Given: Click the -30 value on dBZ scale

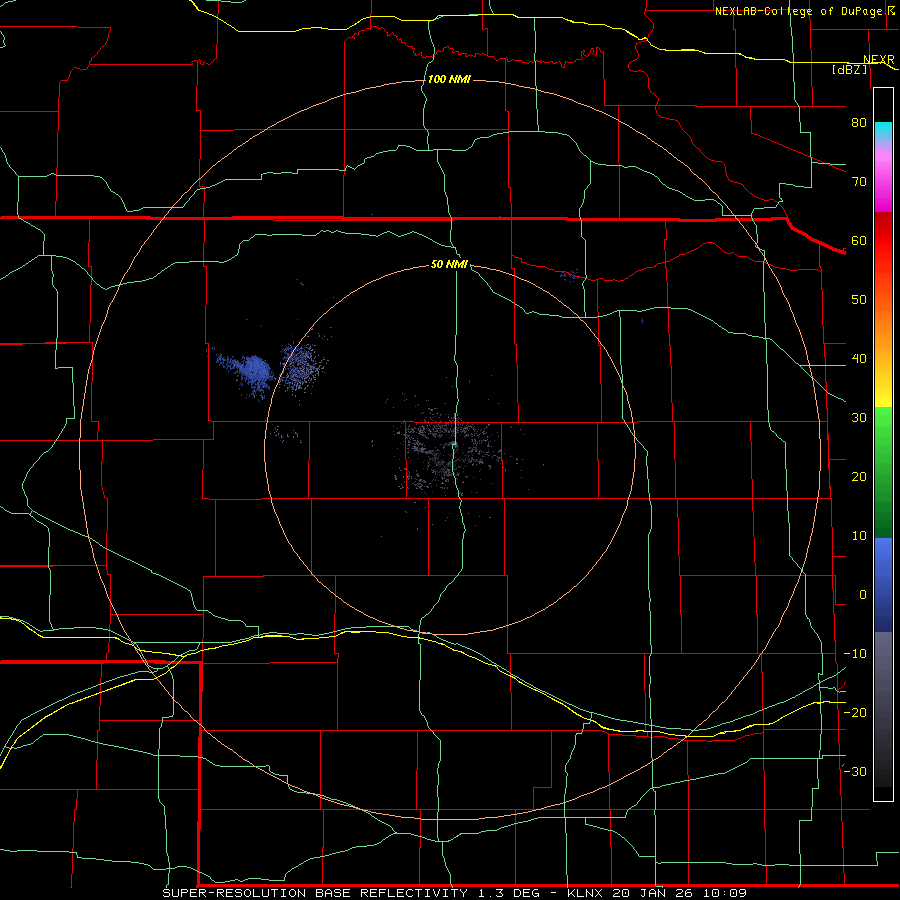Looking at the screenshot, I should point(855,772).
